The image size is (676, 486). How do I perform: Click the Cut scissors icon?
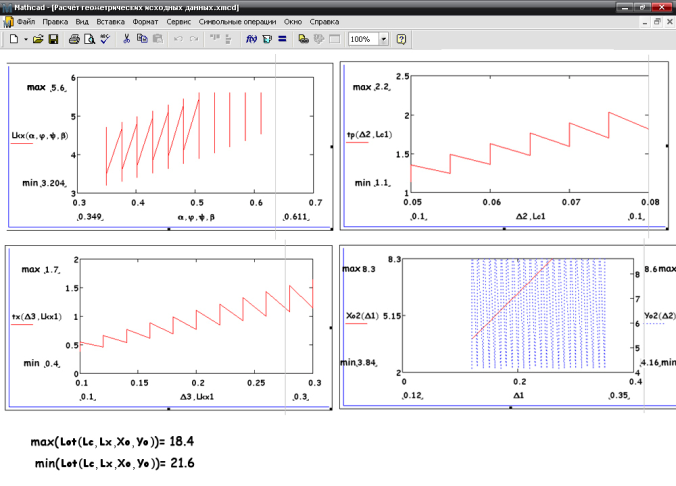coord(127,39)
